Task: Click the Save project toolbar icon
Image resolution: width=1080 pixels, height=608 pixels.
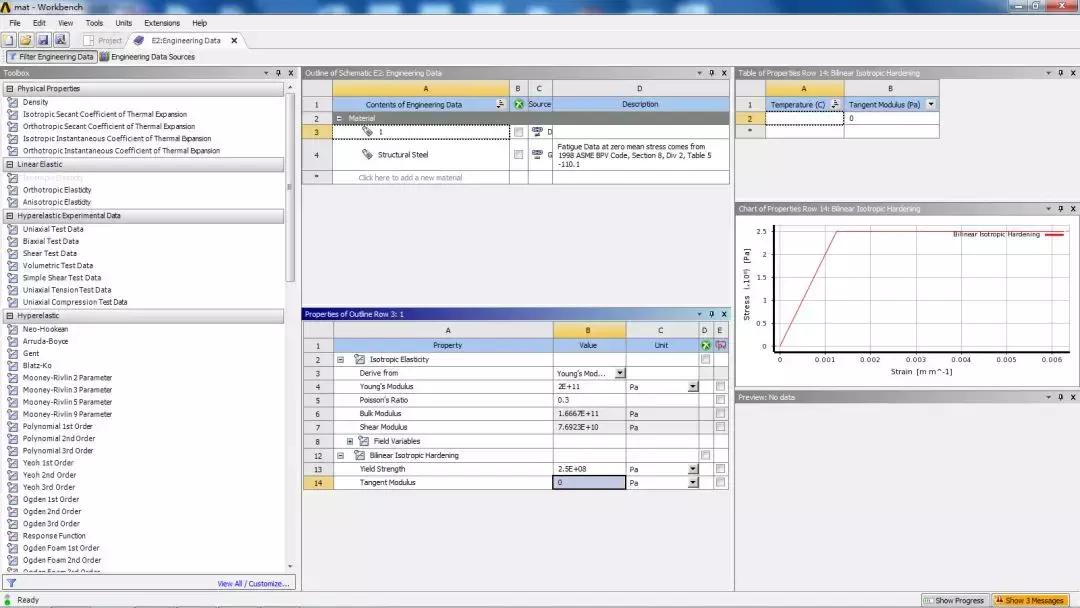Action: pyautogui.click(x=43, y=40)
